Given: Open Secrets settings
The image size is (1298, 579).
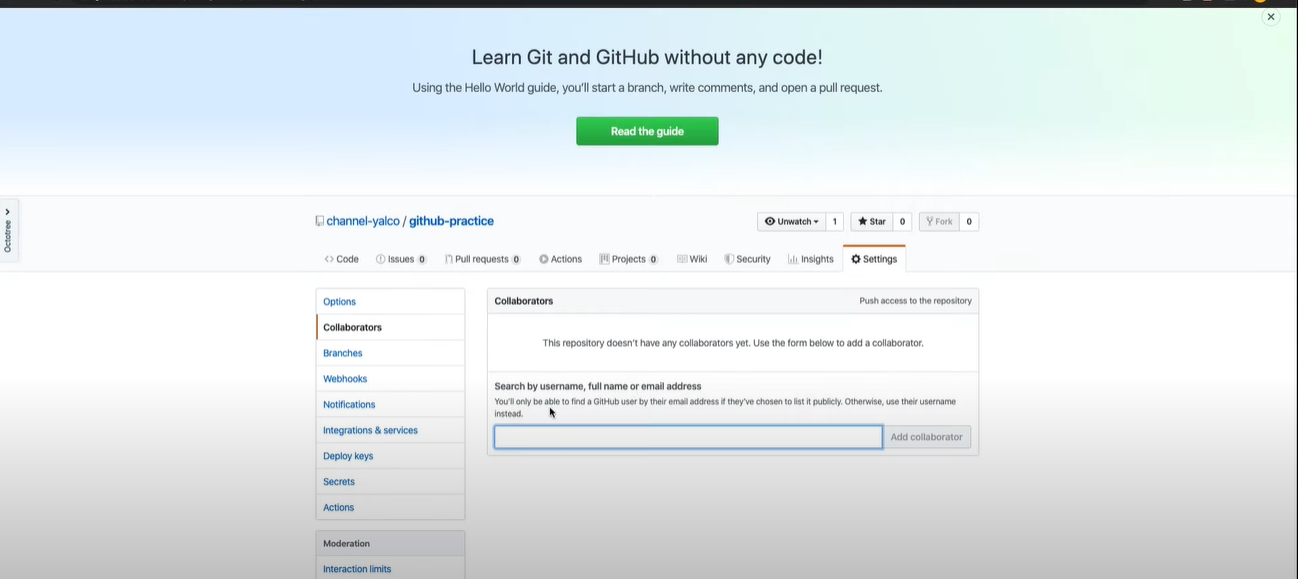Looking at the screenshot, I should click(390, 482).
